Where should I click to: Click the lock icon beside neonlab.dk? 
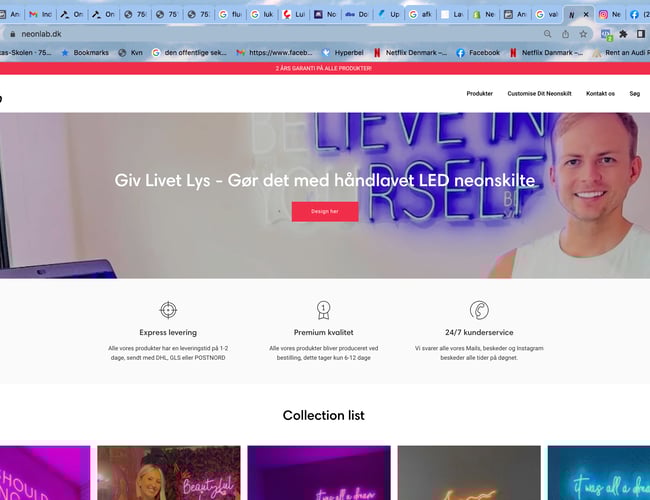12,34
